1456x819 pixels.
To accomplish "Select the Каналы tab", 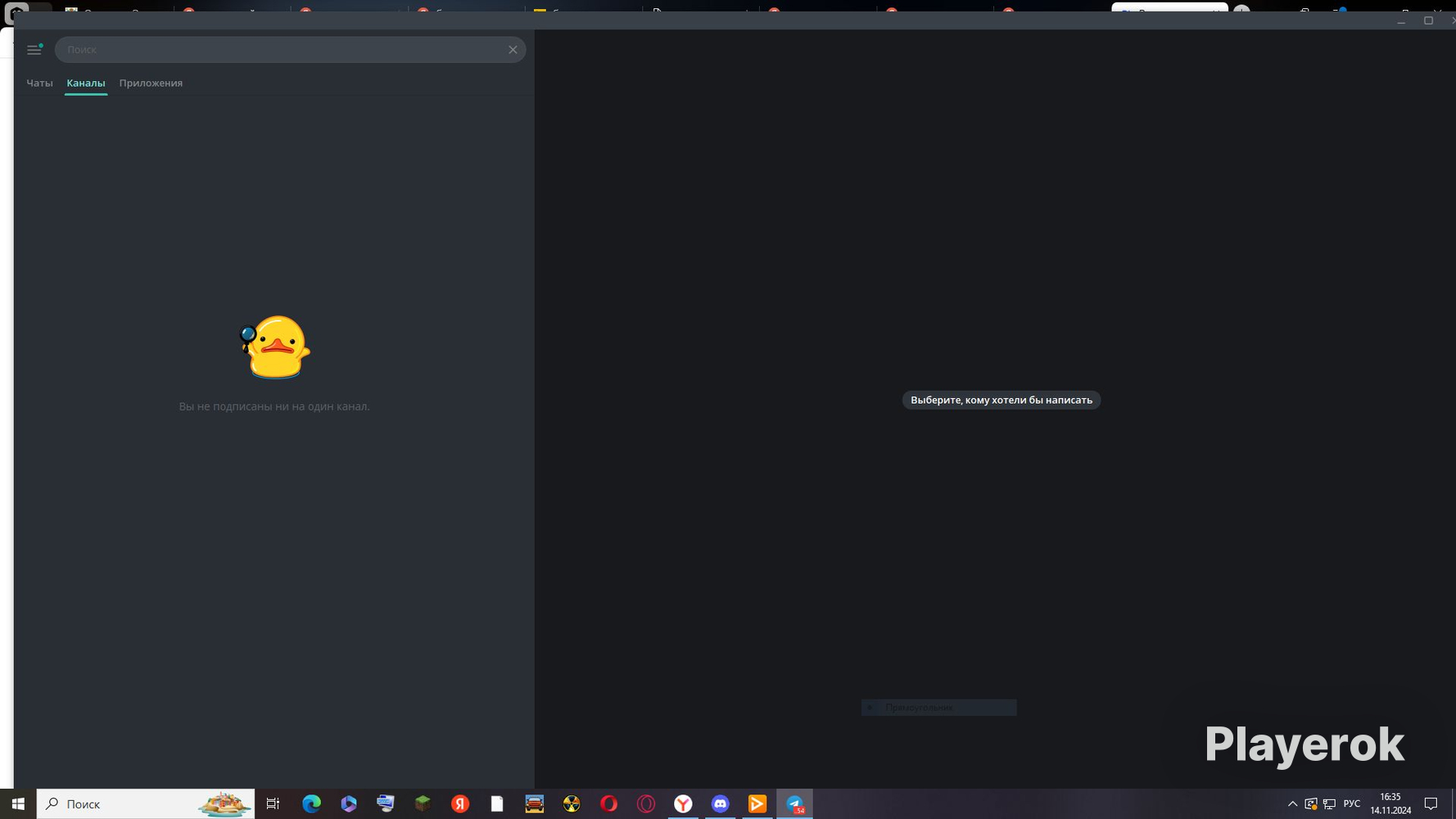I will point(86,83).
